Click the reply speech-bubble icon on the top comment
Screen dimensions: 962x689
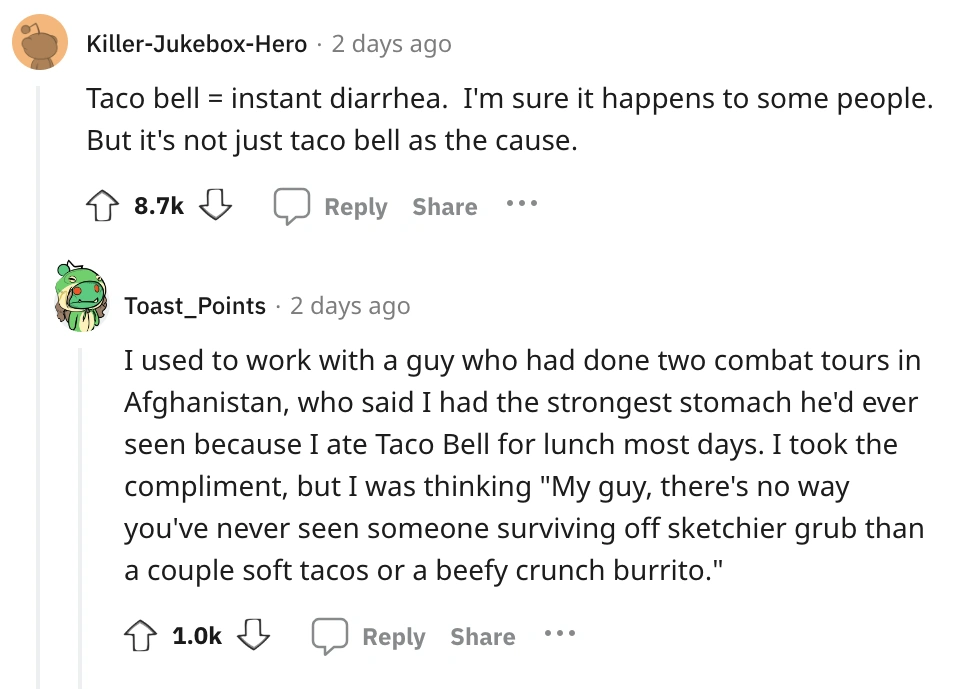[x=292, y=205]
